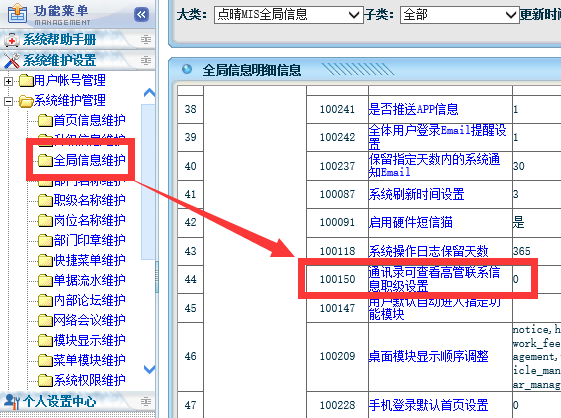
Task: Click the first-aid kit help manual icon
Action: coord(11,40)
